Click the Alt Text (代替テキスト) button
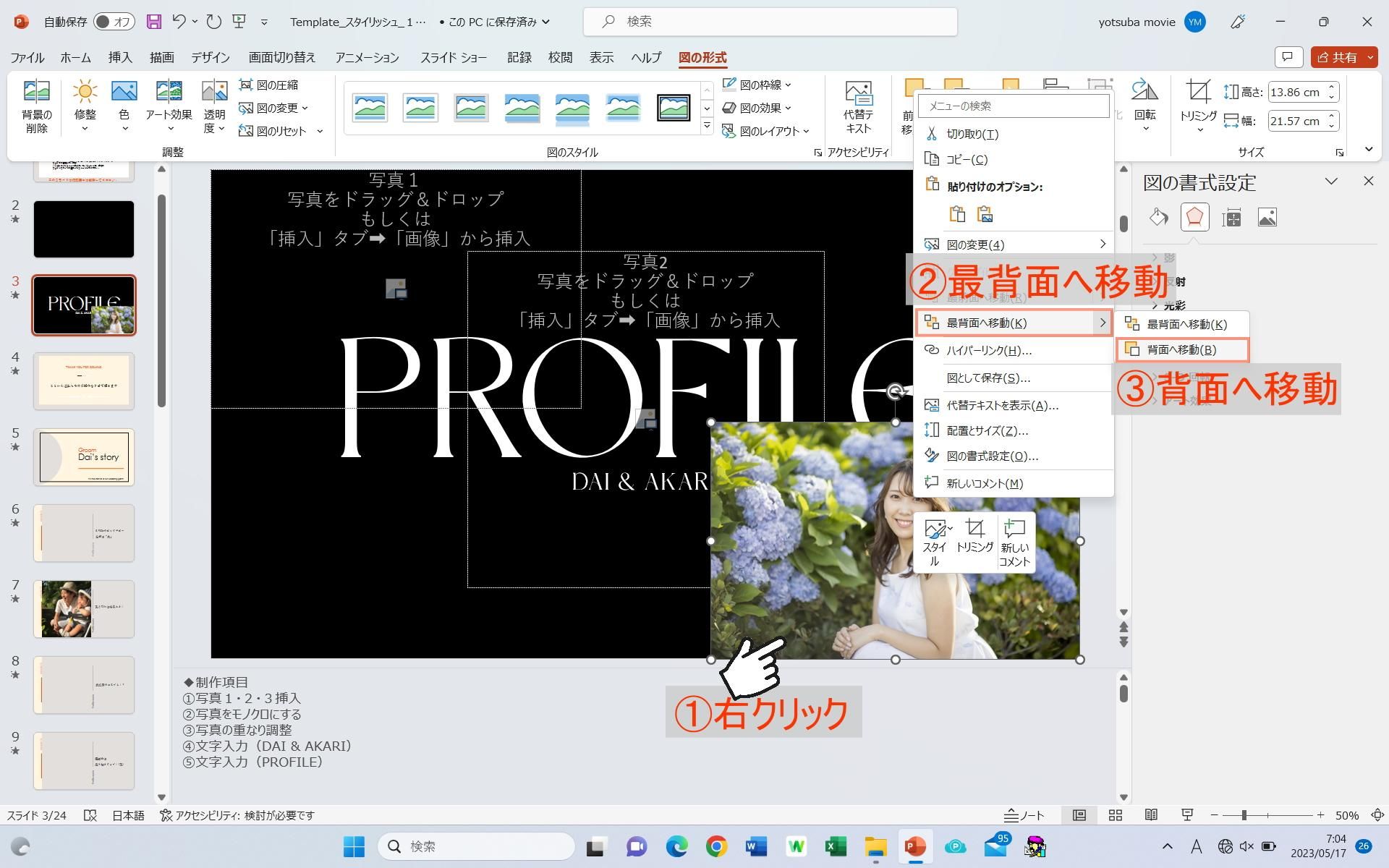The width and height of the screenshot is (1389, 868). coord(858,106)
